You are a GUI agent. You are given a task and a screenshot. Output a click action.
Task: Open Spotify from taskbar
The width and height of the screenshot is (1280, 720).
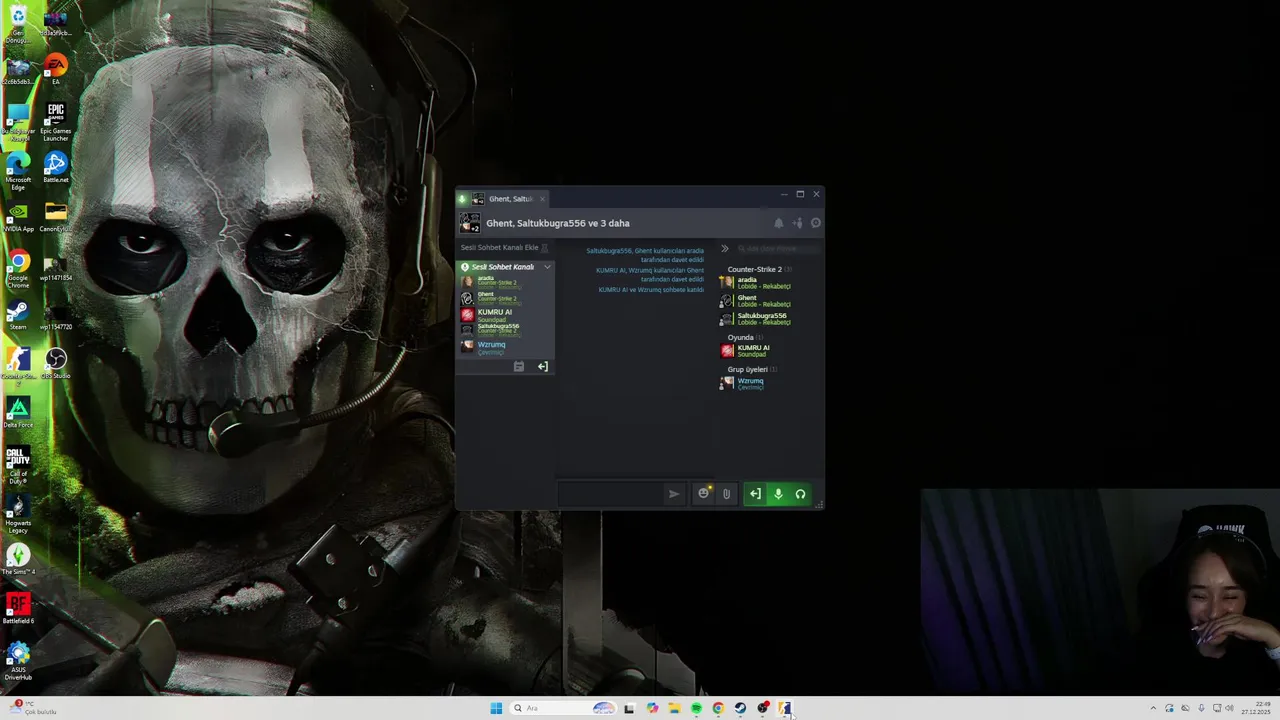click(696, 708)
